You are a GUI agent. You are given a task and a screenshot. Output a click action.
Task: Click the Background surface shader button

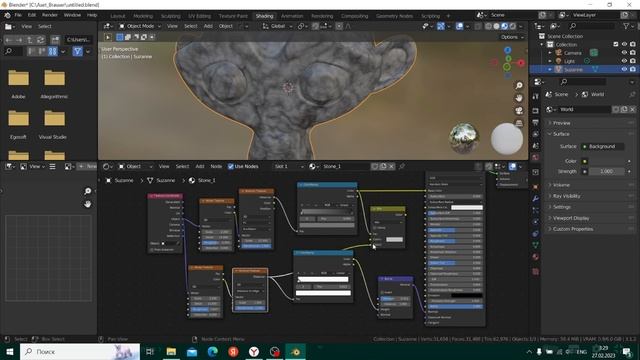click(x=602, y=146)
